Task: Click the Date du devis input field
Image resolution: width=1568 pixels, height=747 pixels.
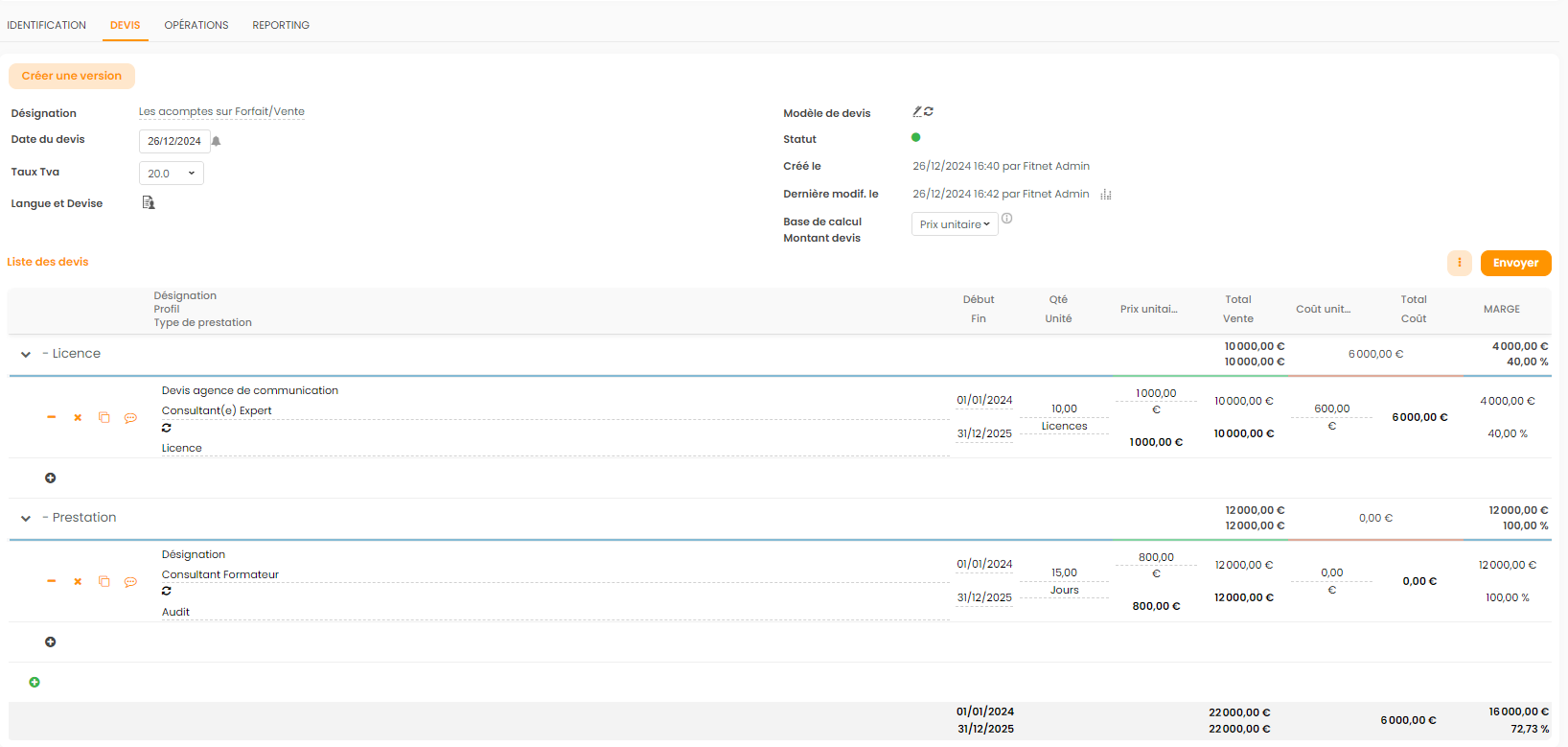Action: pyautogui.click(x=174, y=141)
